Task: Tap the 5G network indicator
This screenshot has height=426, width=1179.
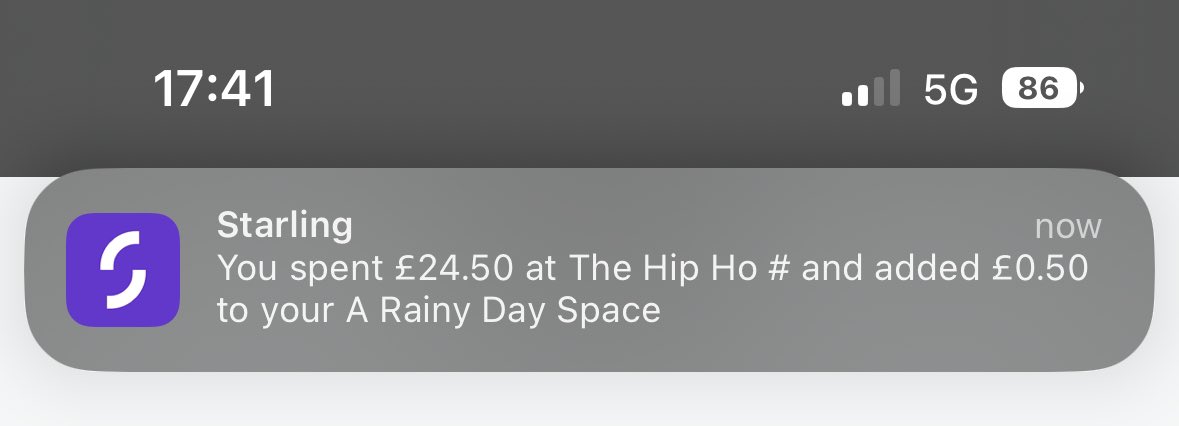Action: tap(950, 90)
